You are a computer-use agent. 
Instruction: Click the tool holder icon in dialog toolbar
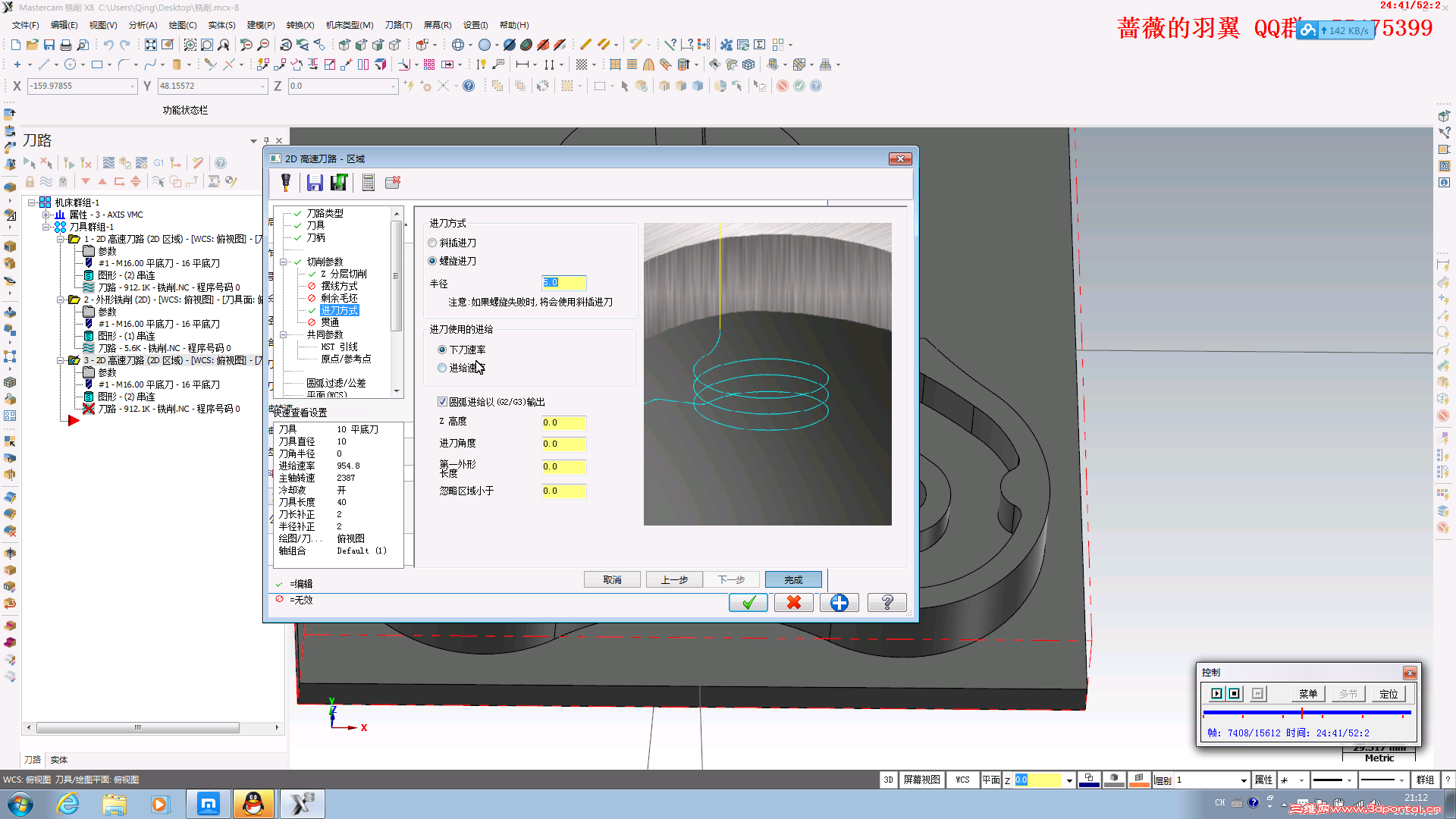click(x=286, y=182)
